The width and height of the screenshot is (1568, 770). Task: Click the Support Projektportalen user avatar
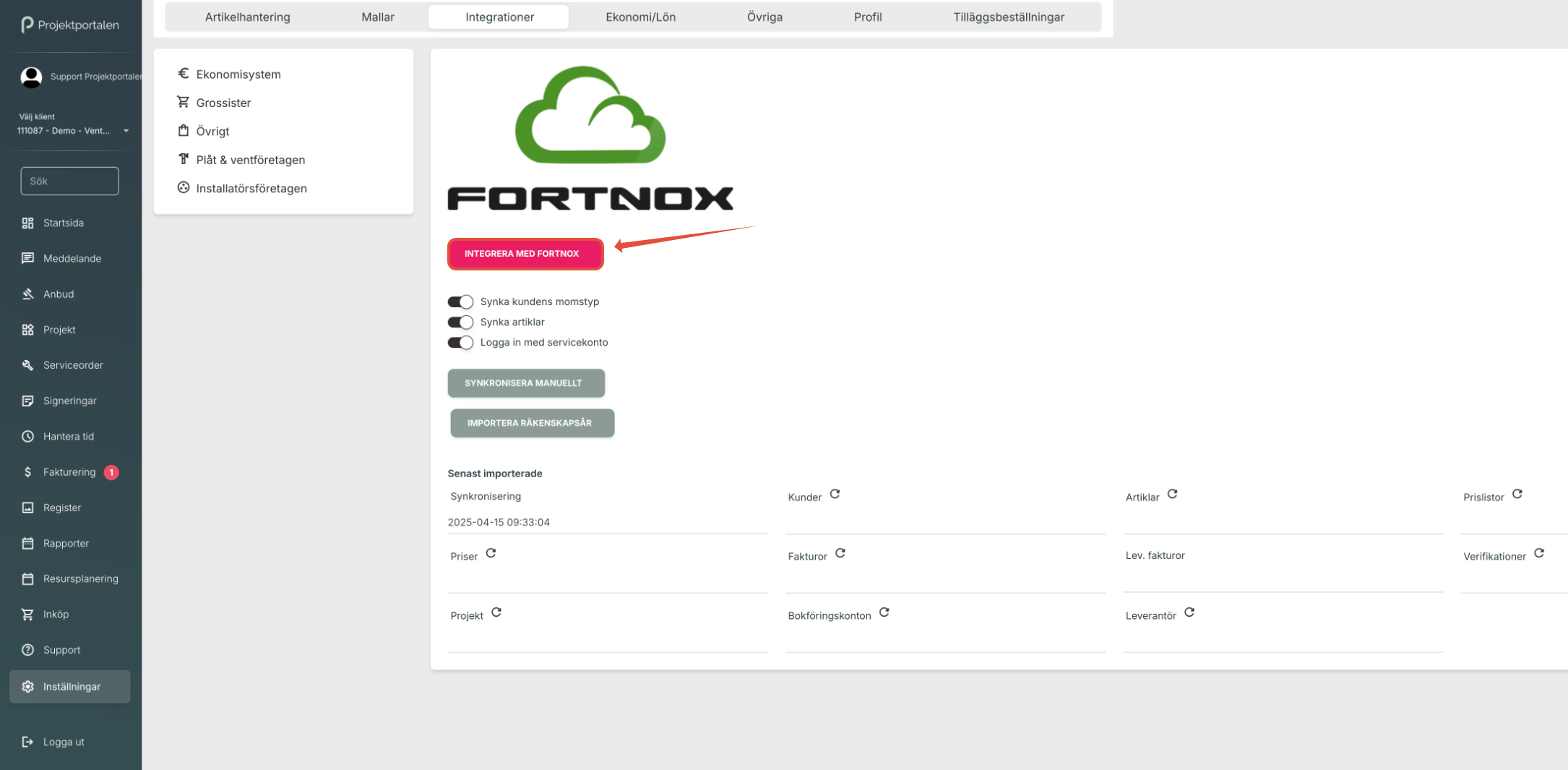click(31, 77)
